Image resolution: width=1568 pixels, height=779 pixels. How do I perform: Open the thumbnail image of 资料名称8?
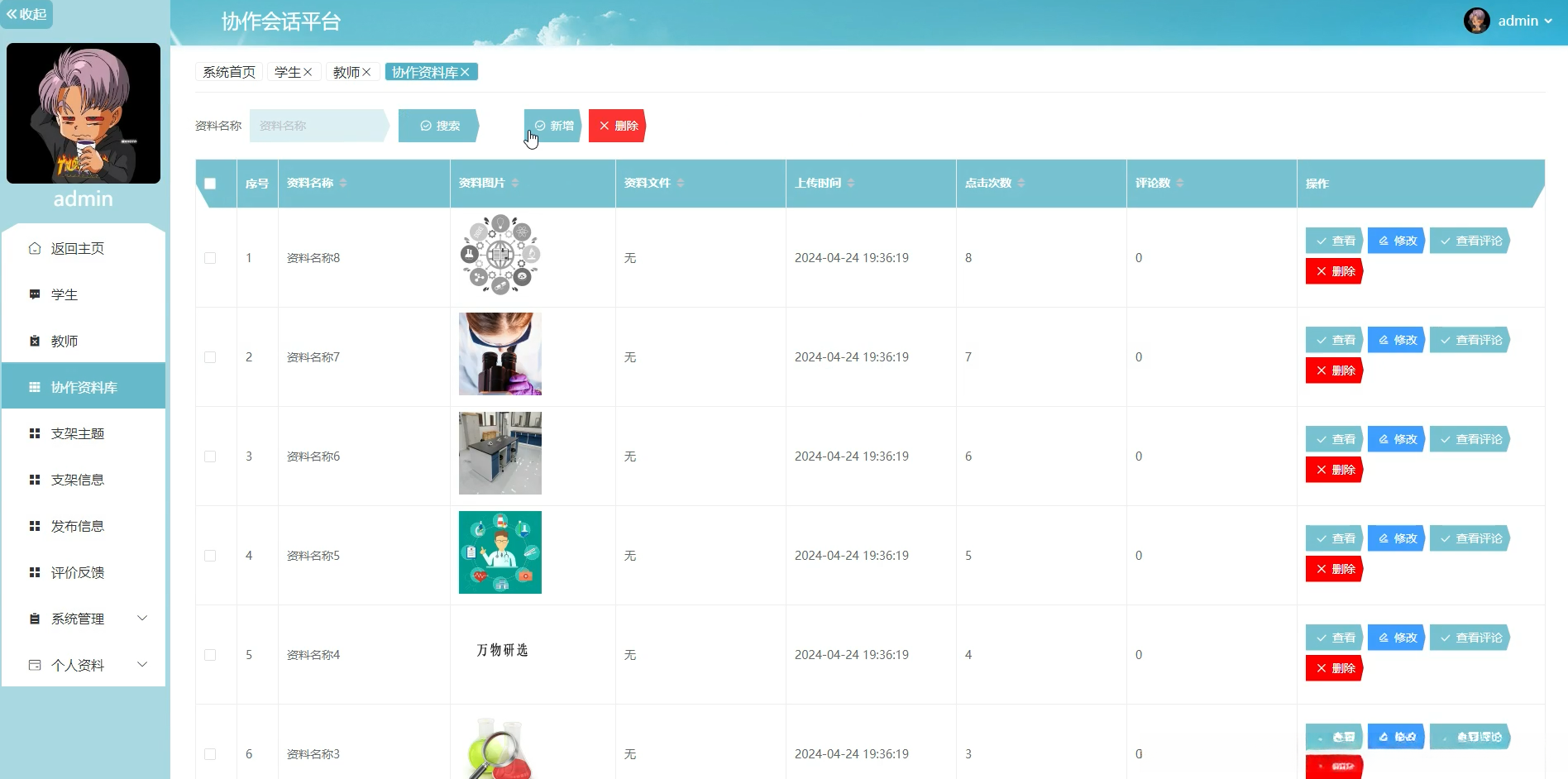coord(500,255)
